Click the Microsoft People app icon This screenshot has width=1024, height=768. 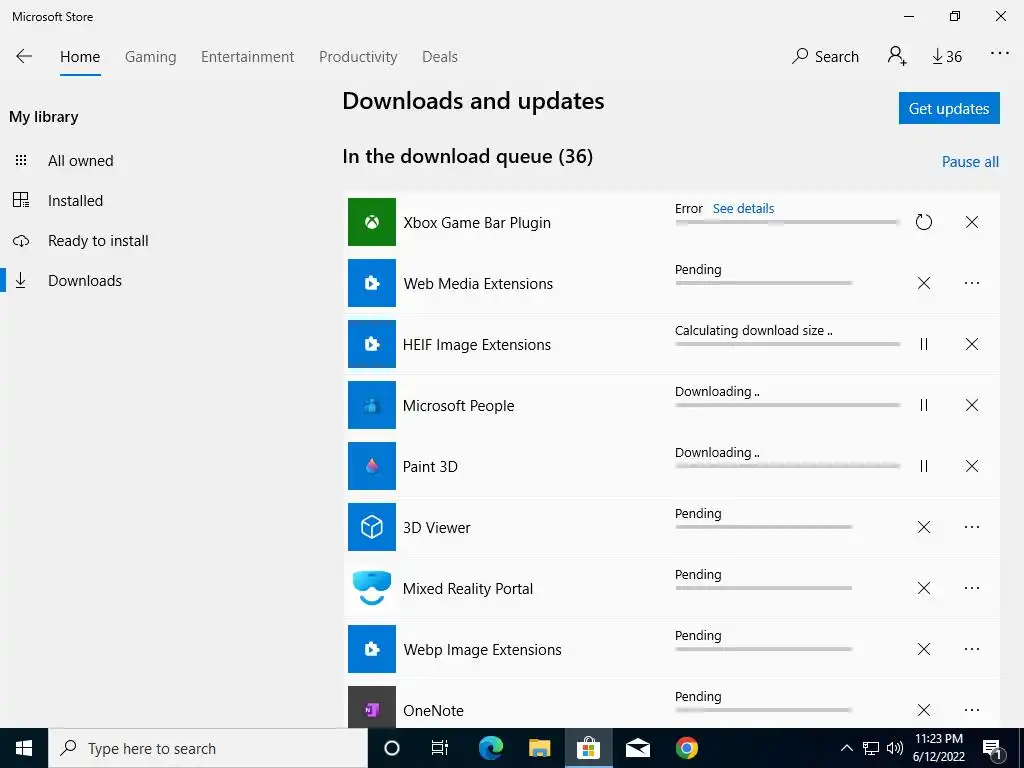click(x=372, y=405)
